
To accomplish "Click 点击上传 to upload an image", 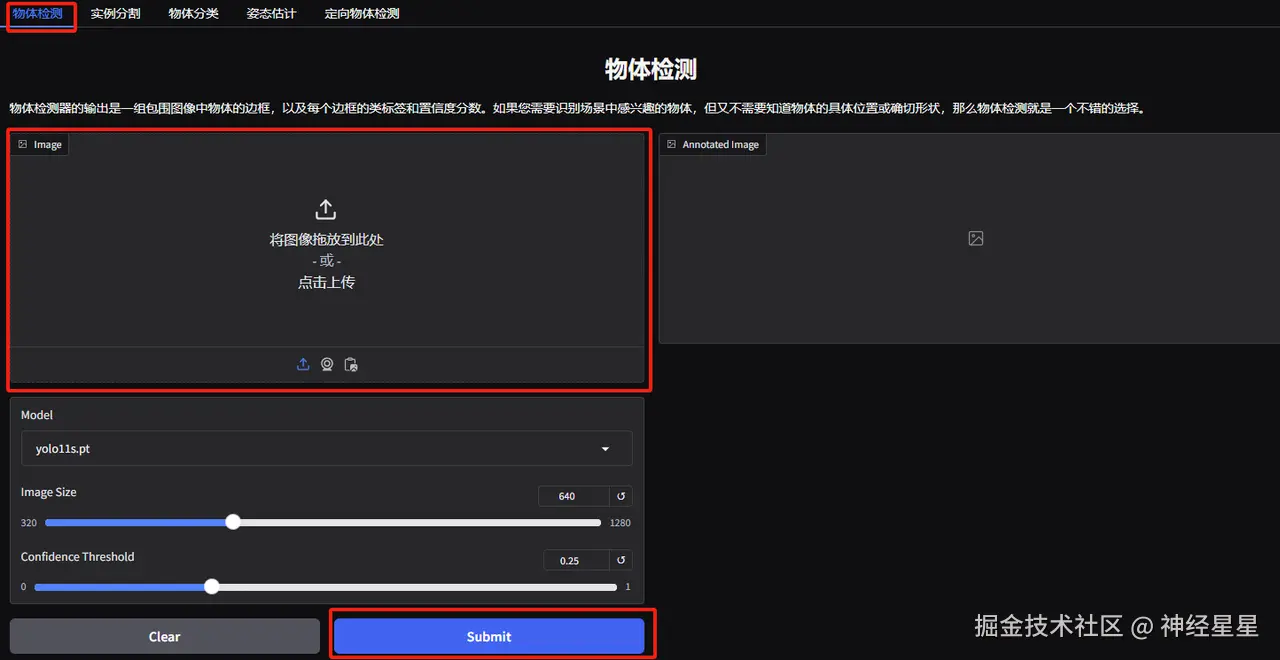I will 326,282.
